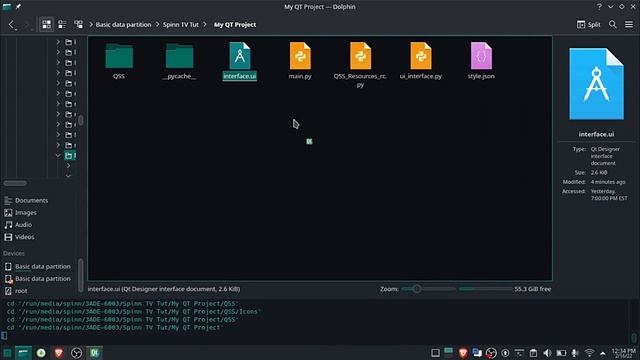640x360 pixels.
Task: Select the QSS folder
Action: (x=119, y=60)
